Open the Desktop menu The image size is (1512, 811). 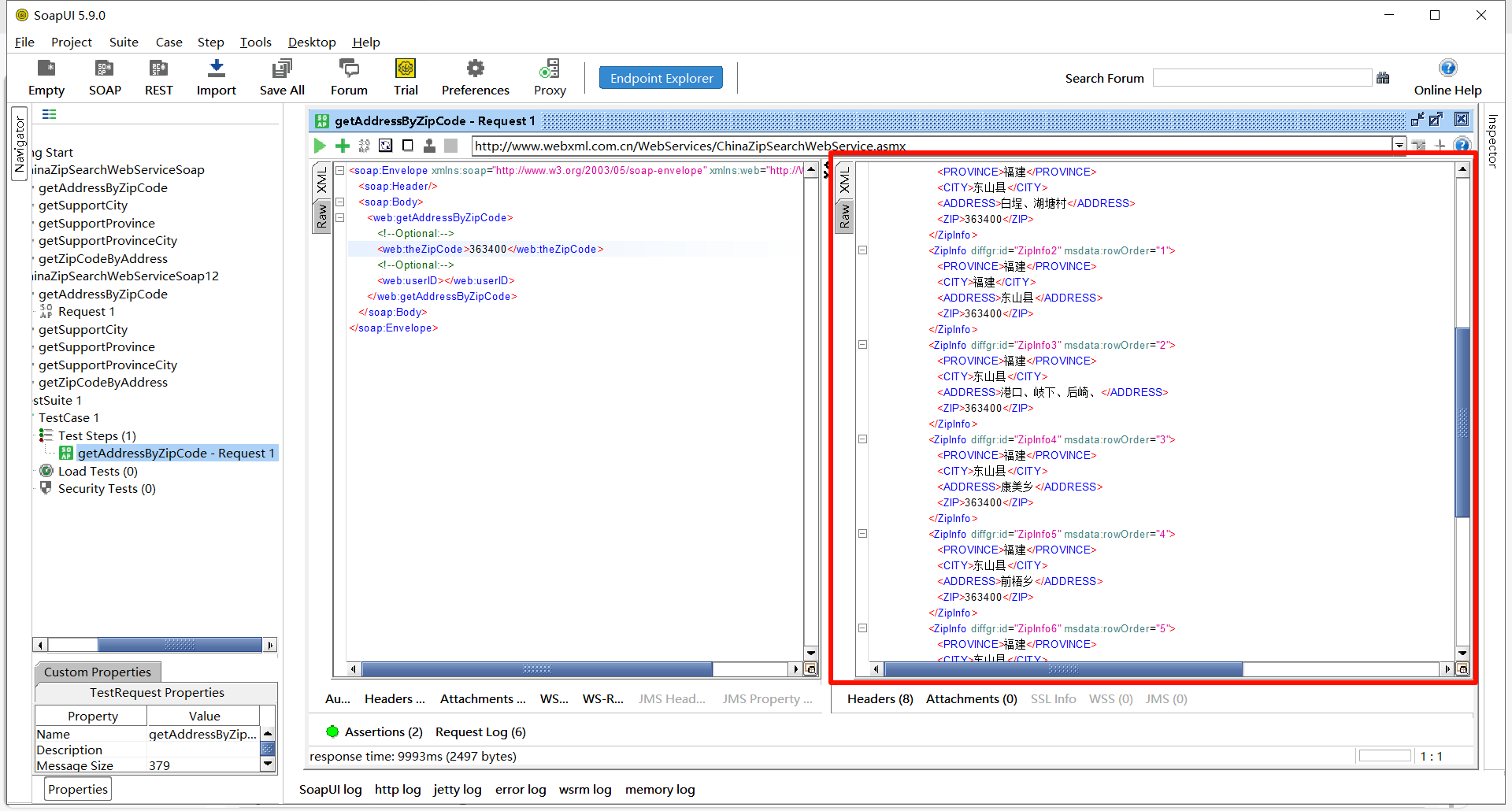[312, 42]
